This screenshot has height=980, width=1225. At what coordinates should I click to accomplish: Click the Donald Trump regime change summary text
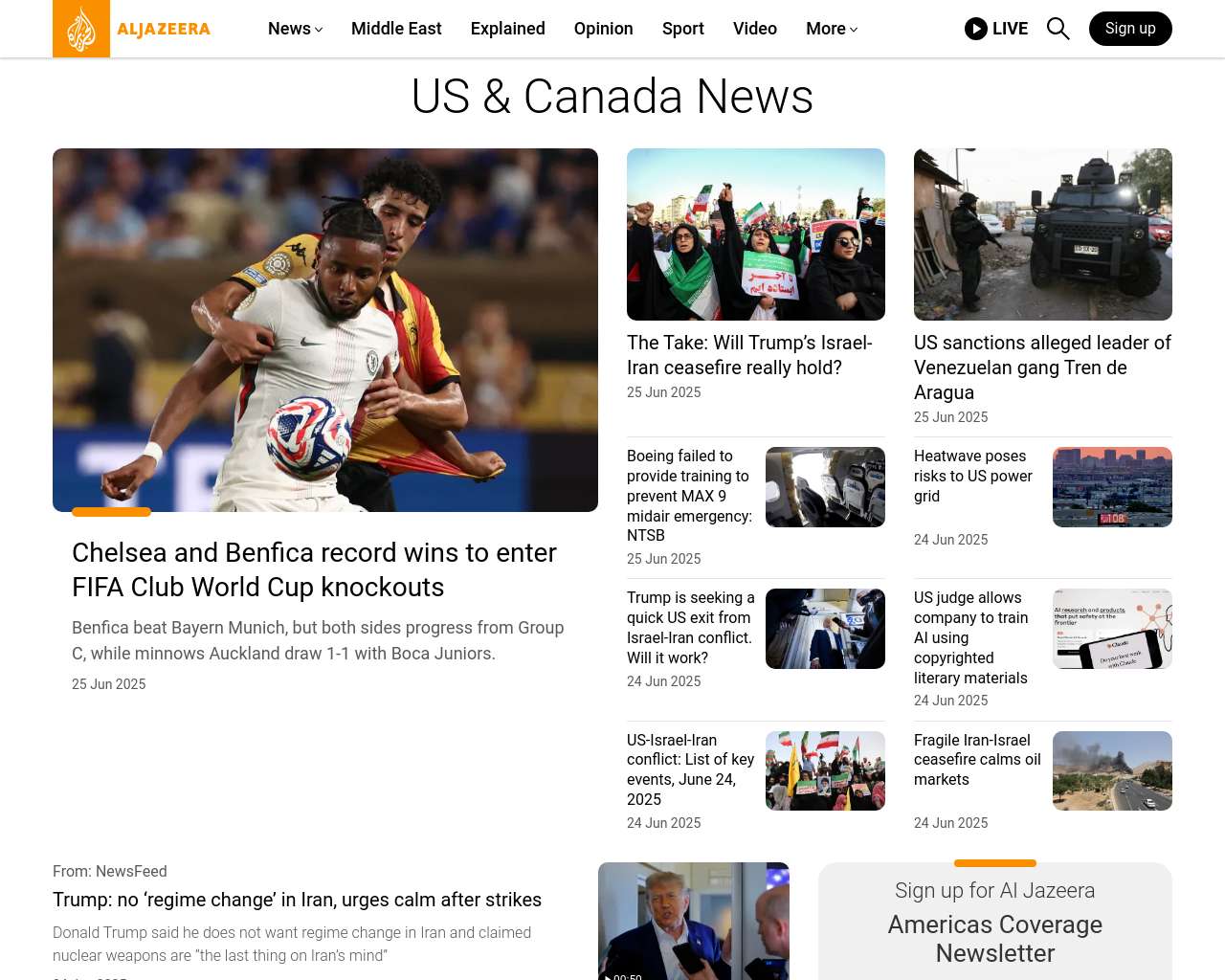(292, 944)
